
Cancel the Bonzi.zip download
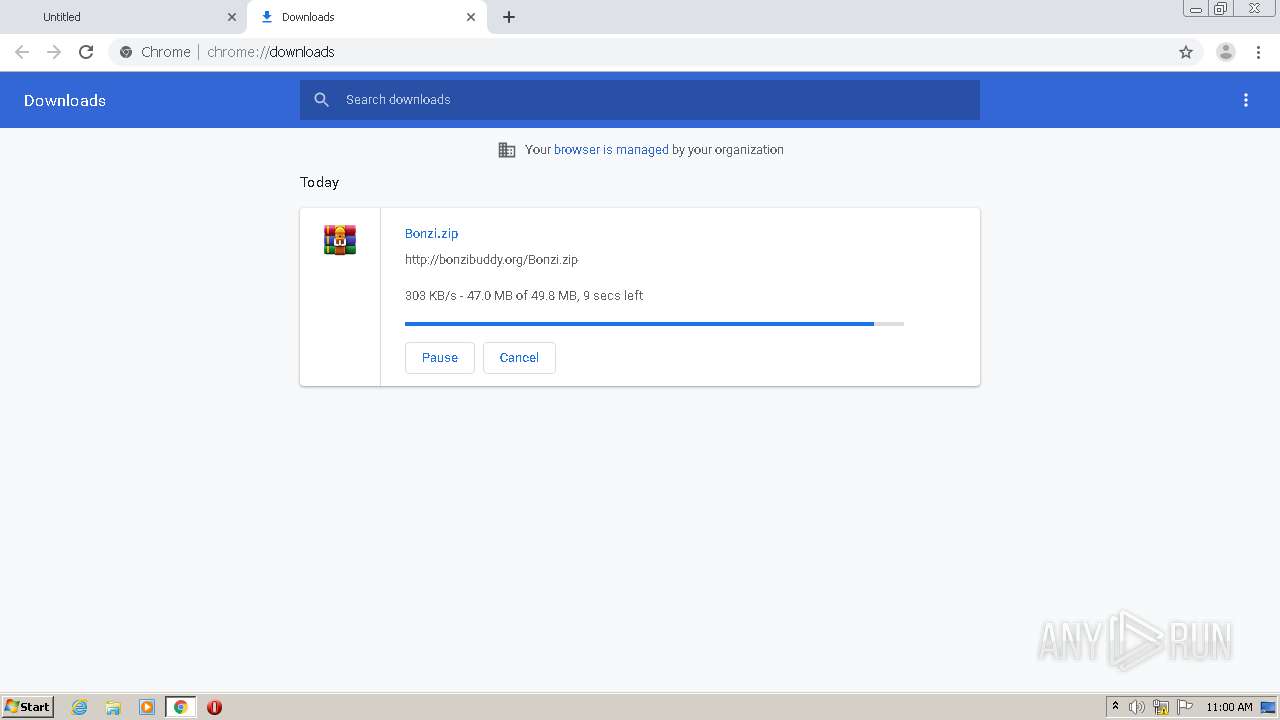pos(519,358)
